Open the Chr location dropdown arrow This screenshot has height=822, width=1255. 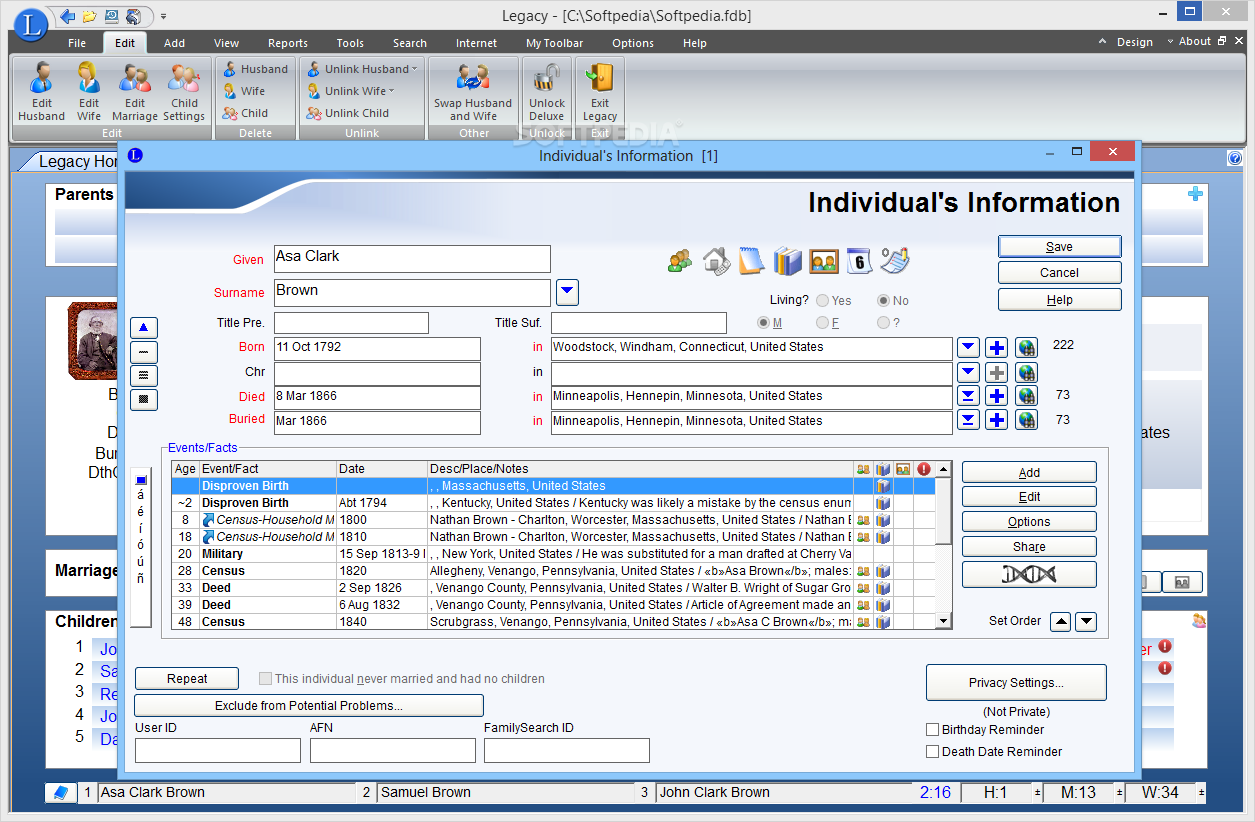point(968,372)
